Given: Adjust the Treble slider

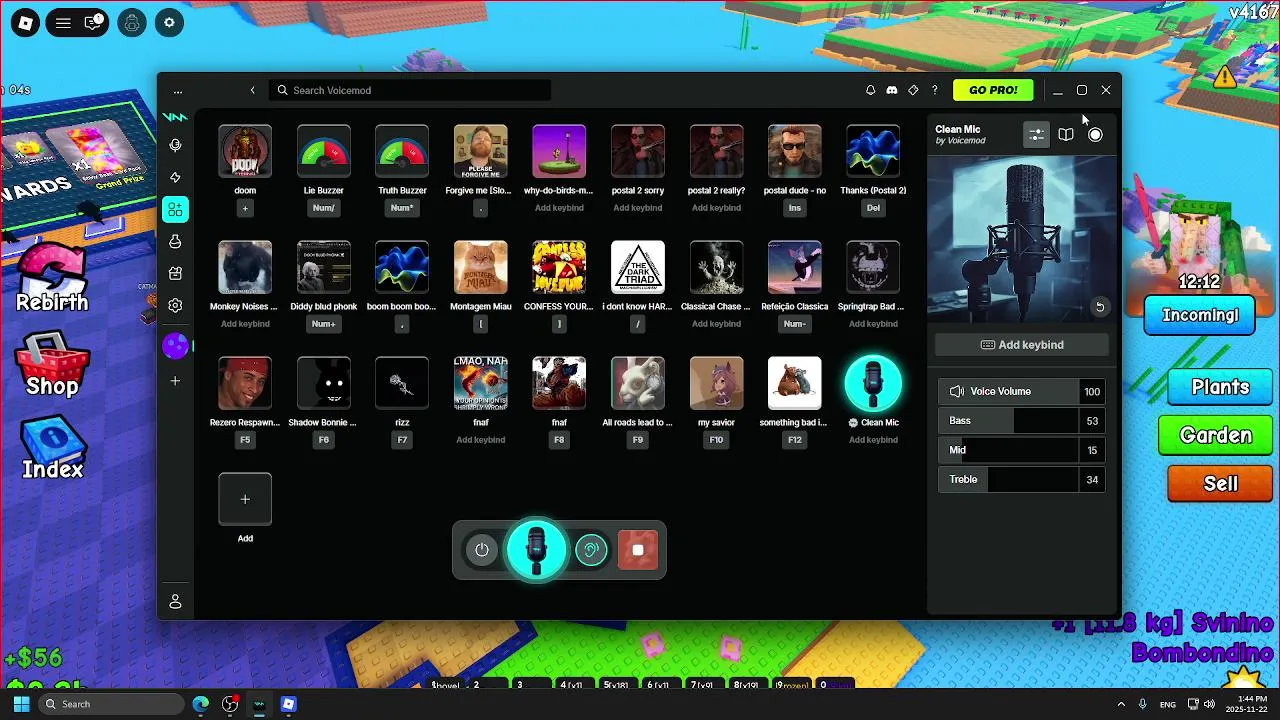Looking at the screenshot, I should (1021, 479).
